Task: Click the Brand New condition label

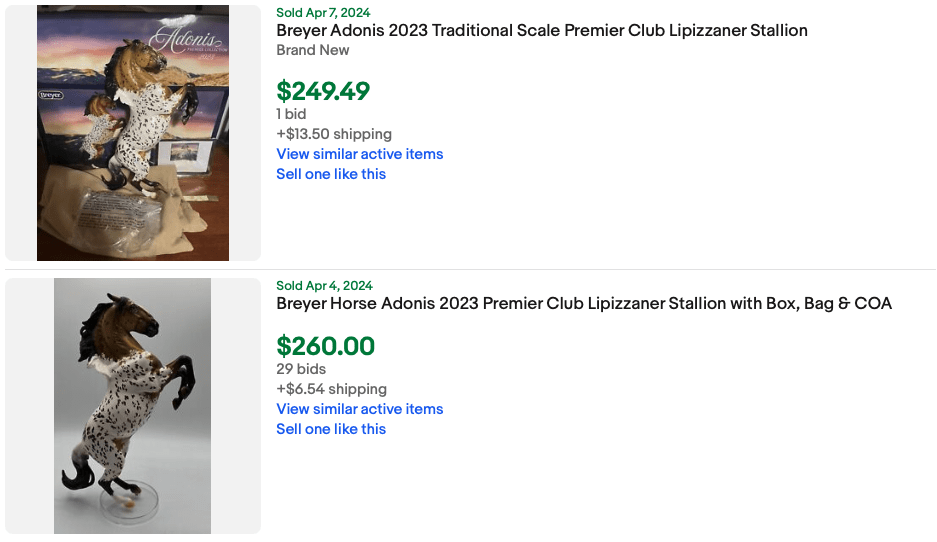Action: point(313,50)
